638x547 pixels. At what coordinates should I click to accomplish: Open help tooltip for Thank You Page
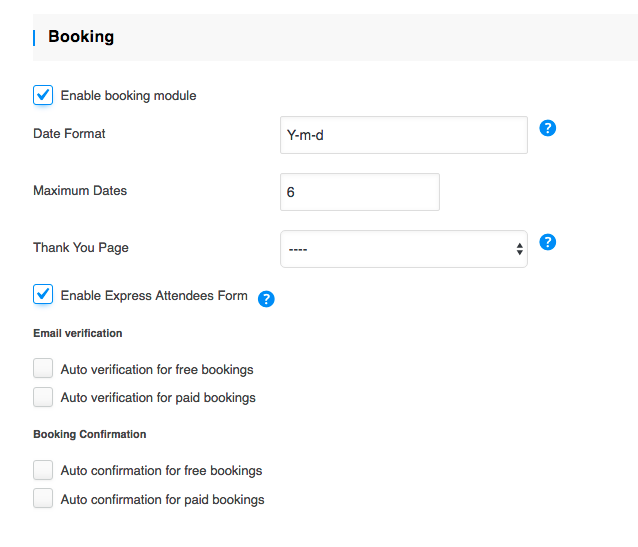pyautogui.click(x=547, y=242)
